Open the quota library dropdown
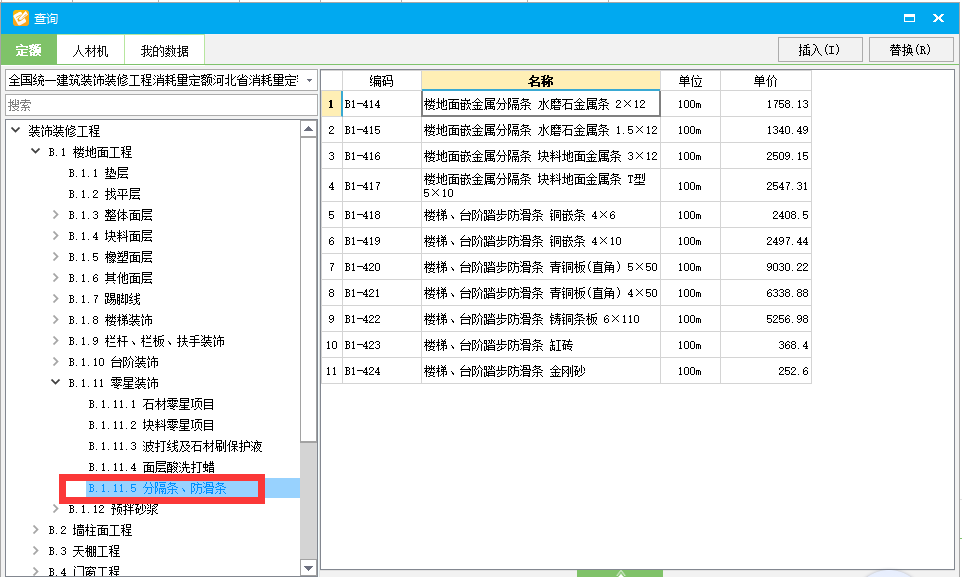The height and width of the screenshot is (577, 962). point(309,80)
